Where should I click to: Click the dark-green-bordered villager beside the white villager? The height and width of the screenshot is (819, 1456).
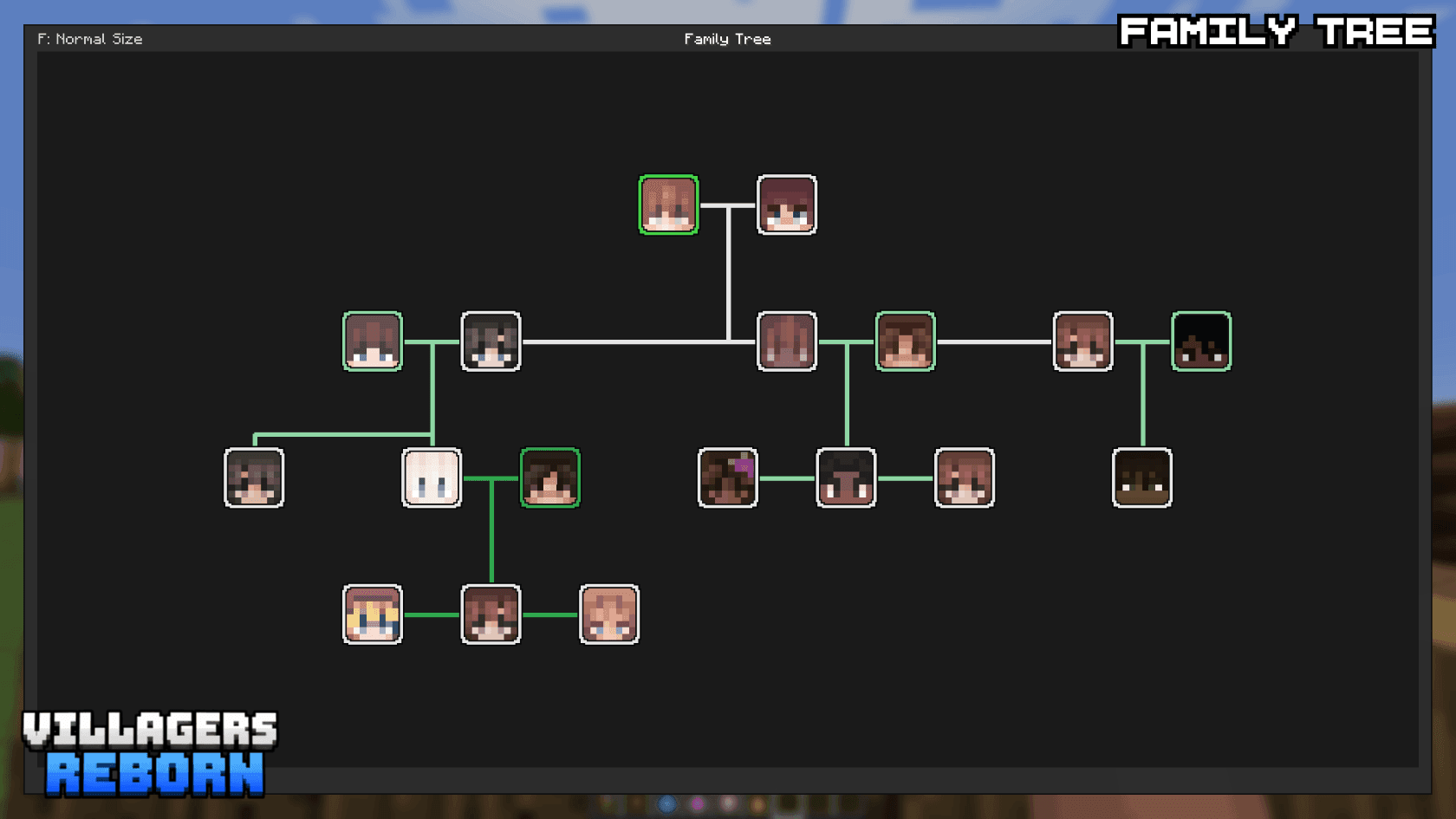click(x=550, y=478)
